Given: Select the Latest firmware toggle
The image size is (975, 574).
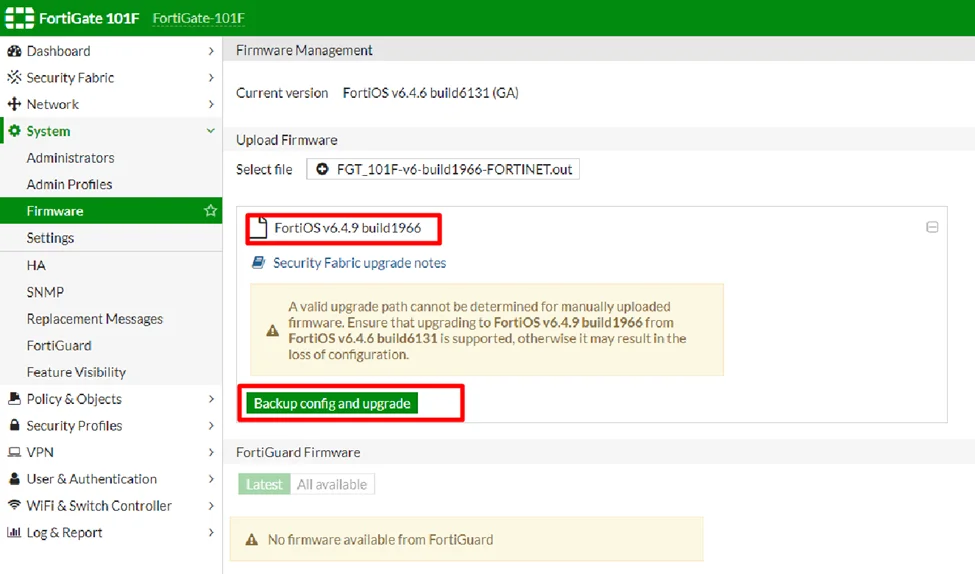Looking at the screenshot, I should (x=264, y=484).
